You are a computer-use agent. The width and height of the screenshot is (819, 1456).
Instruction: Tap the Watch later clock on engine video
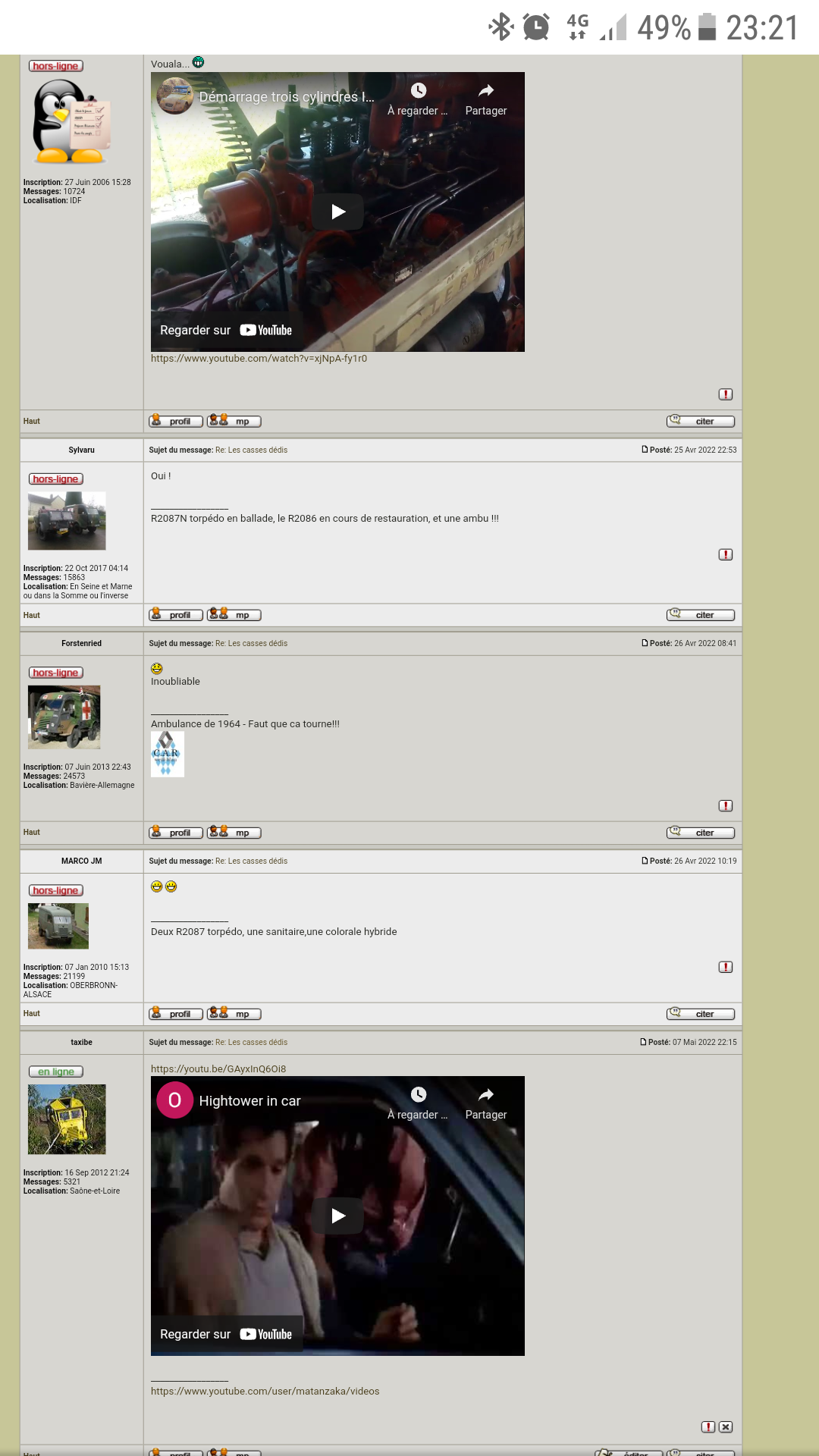click(418, 99)
